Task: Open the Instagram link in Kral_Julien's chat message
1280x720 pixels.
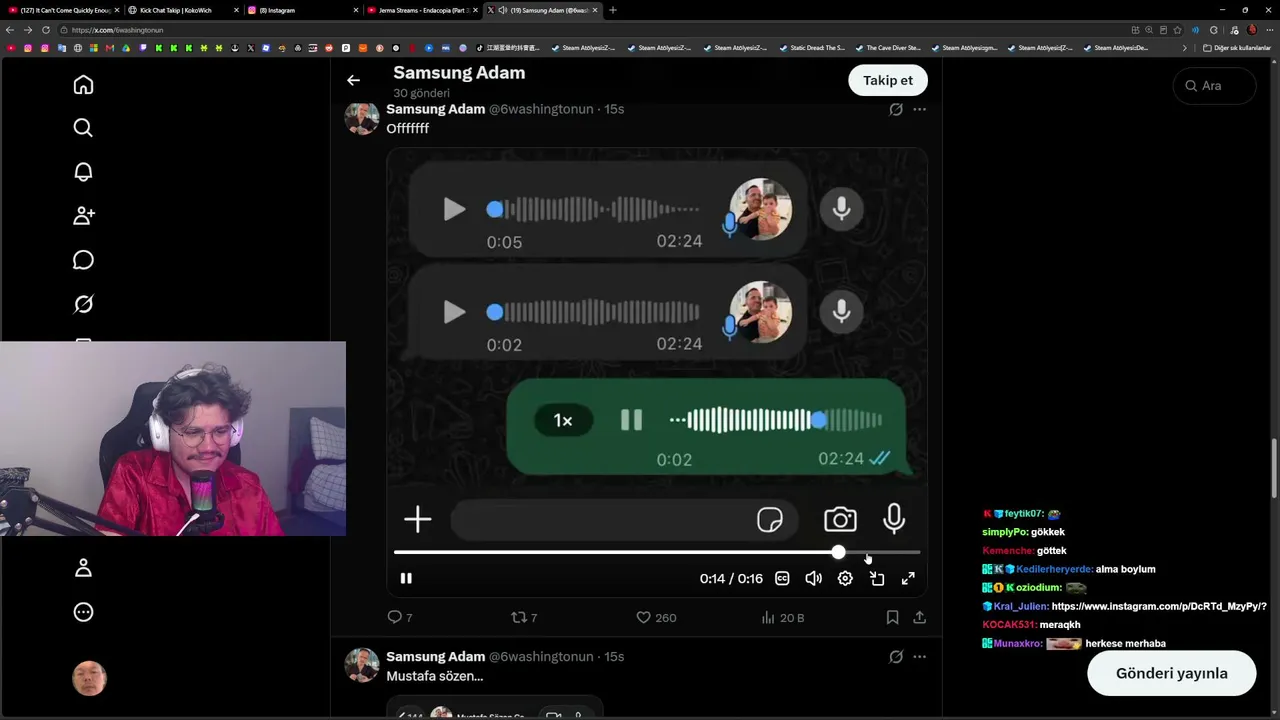Action: point(1159,606)
